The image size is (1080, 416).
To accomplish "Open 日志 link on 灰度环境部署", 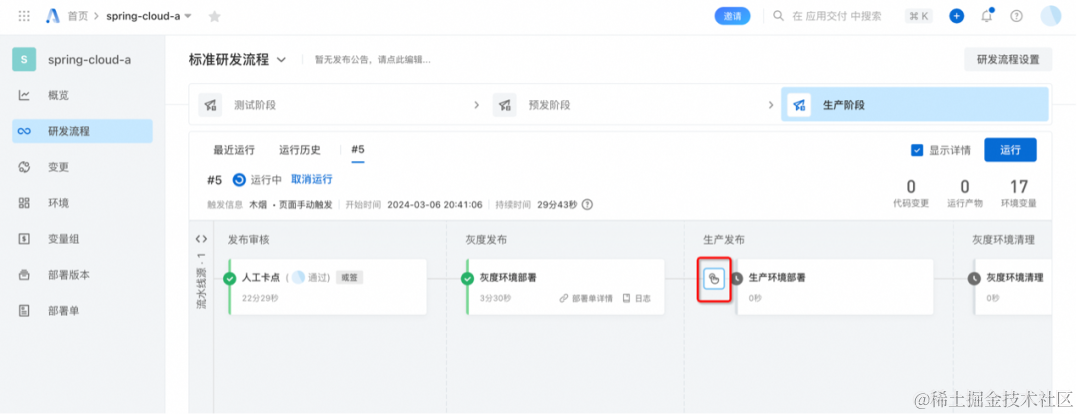I will [x=637, y=298].
